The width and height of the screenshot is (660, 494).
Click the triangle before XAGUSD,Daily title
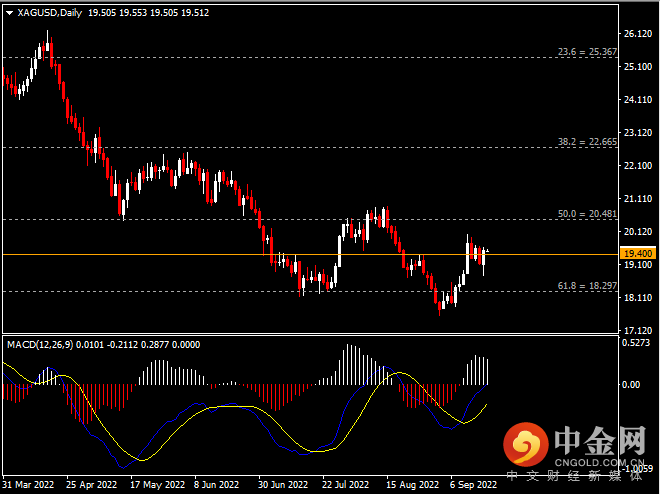pos(9,13)
